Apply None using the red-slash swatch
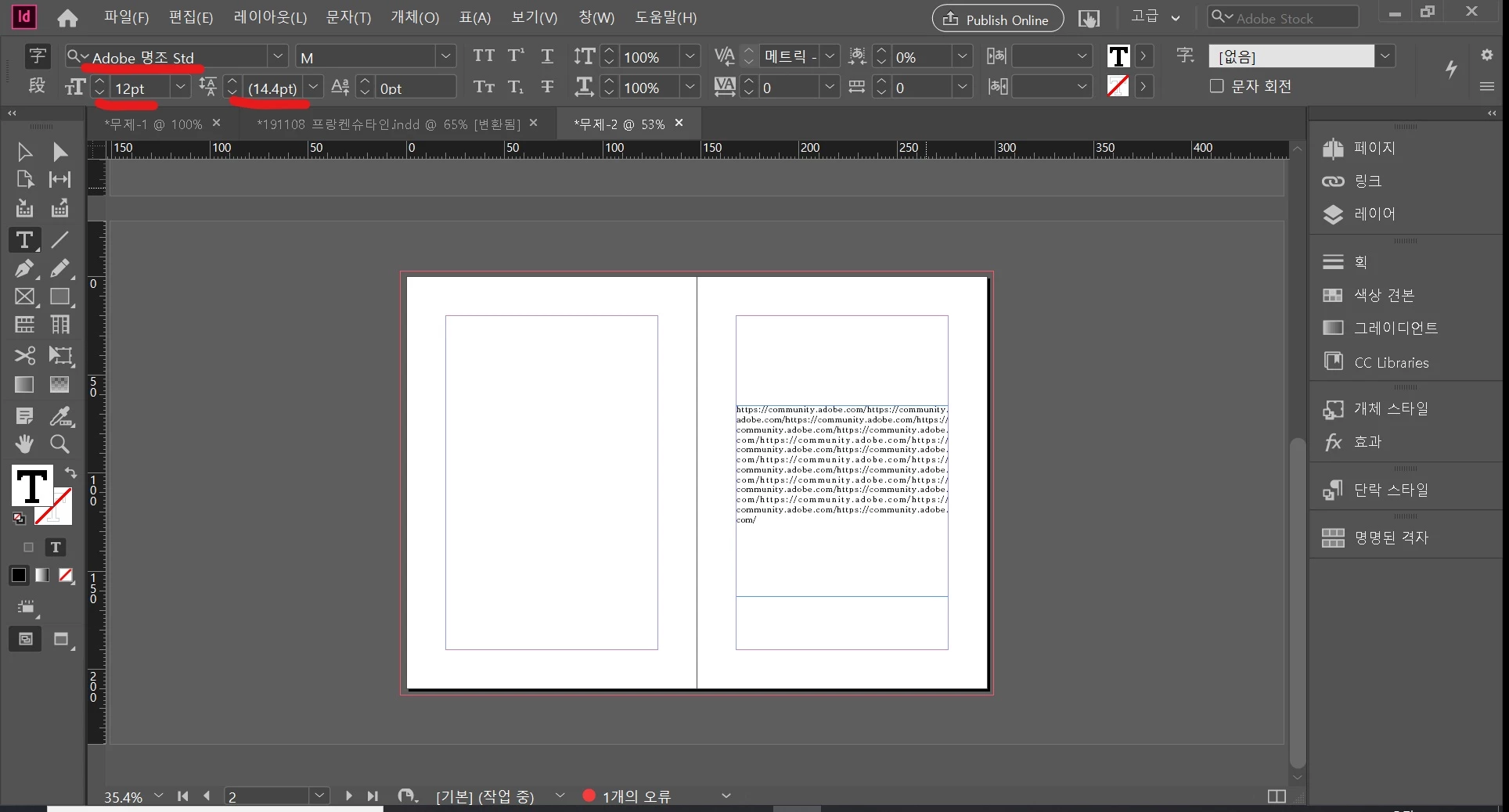Screen dimensions: 1509x812 point(67,576)
